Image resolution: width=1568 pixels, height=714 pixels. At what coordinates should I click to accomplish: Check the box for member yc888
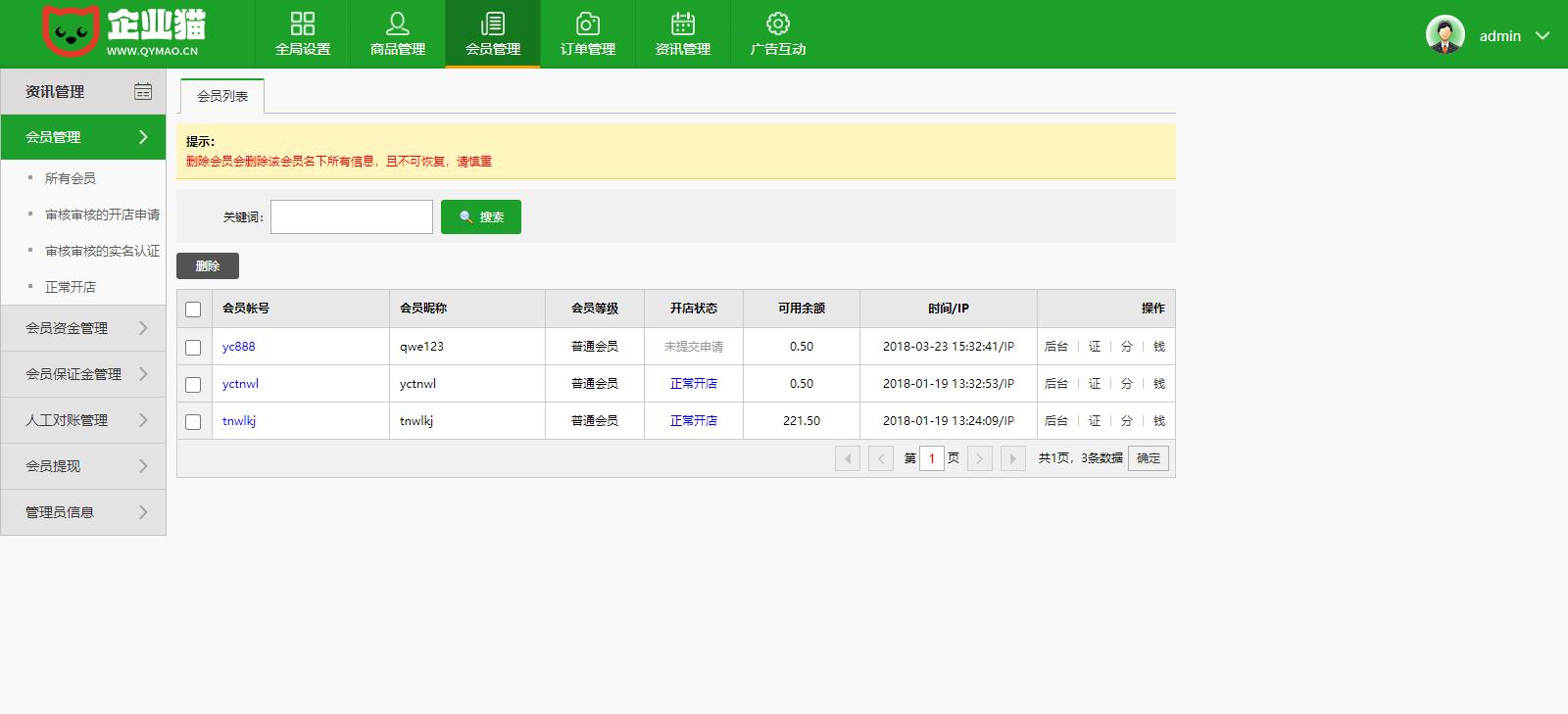(x=193, y=348)
